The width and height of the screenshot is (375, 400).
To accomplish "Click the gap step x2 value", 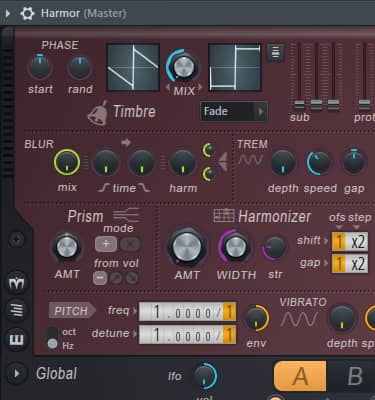I will tap(358, 264).
